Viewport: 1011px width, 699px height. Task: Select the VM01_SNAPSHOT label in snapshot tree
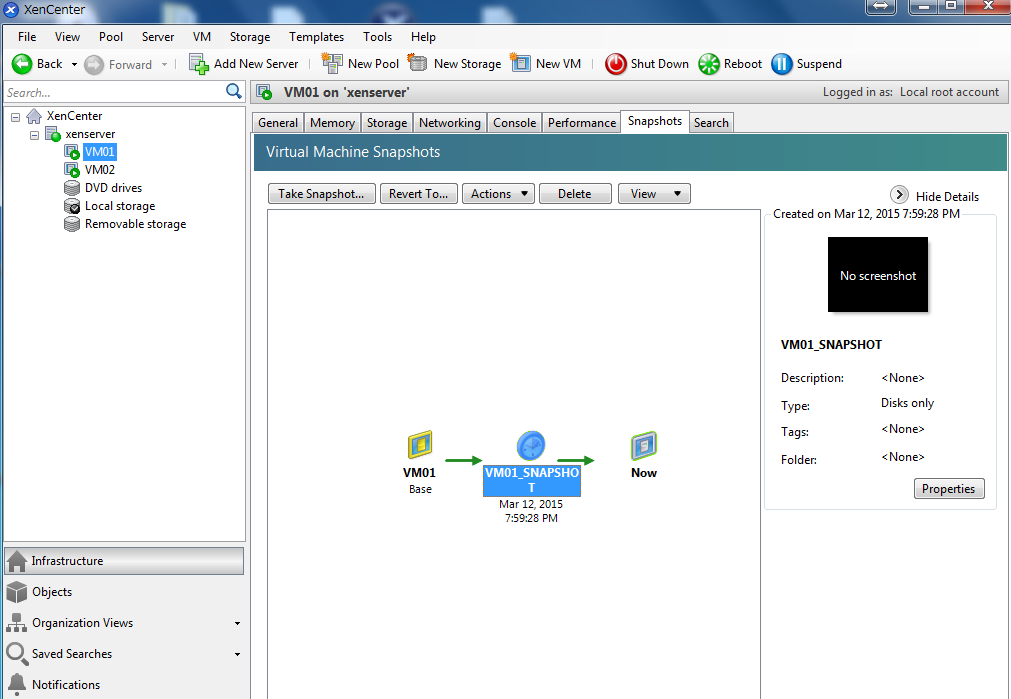[x=532, y=480]
